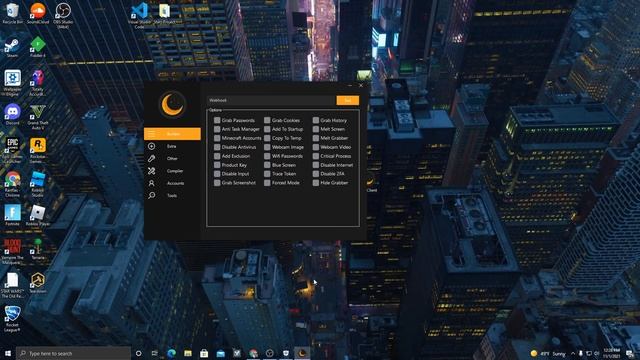Select the Discord desktop icon

(12, 115)
